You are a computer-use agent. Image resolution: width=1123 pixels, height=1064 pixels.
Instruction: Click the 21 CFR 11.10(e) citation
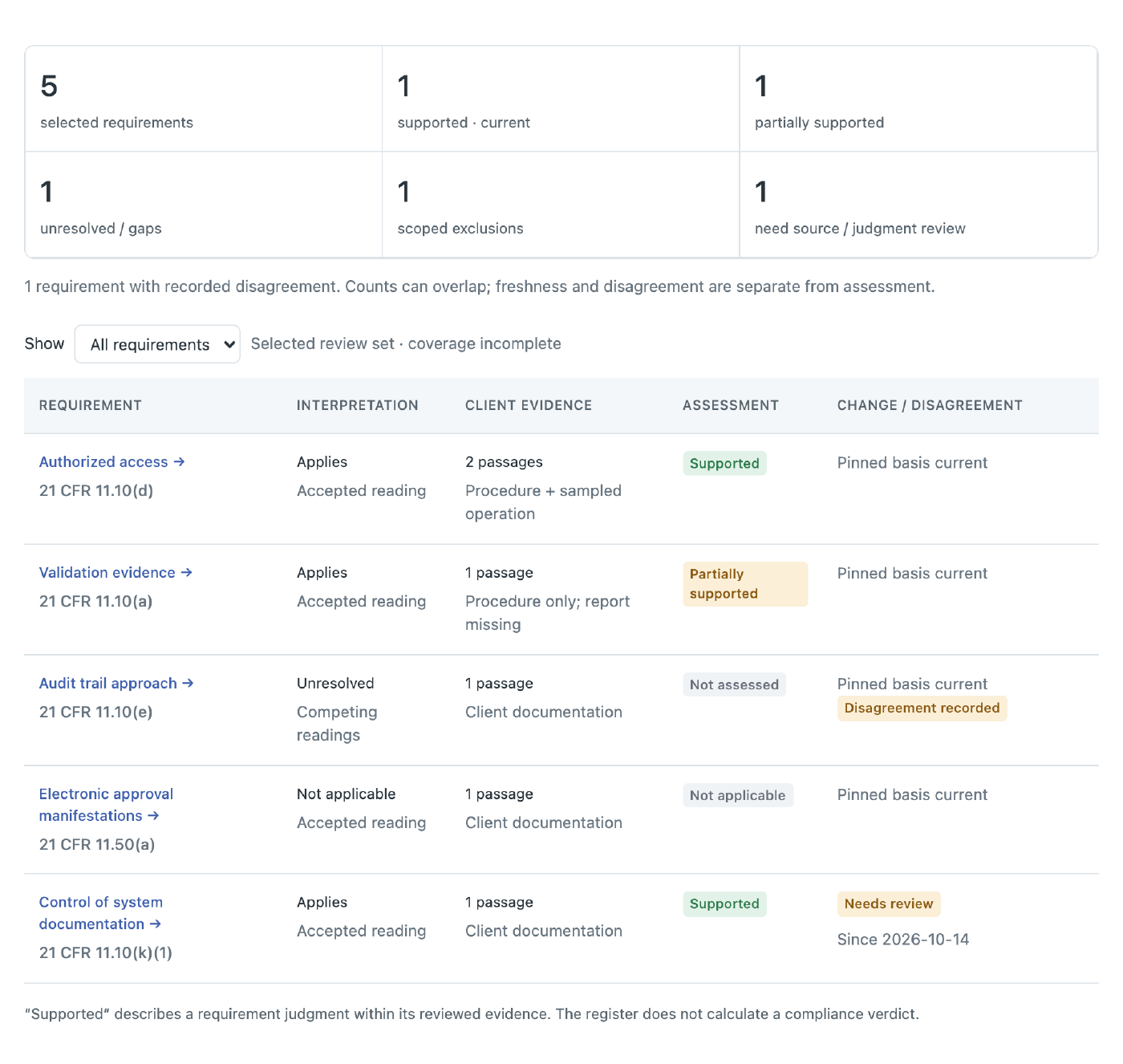(96, 713)
